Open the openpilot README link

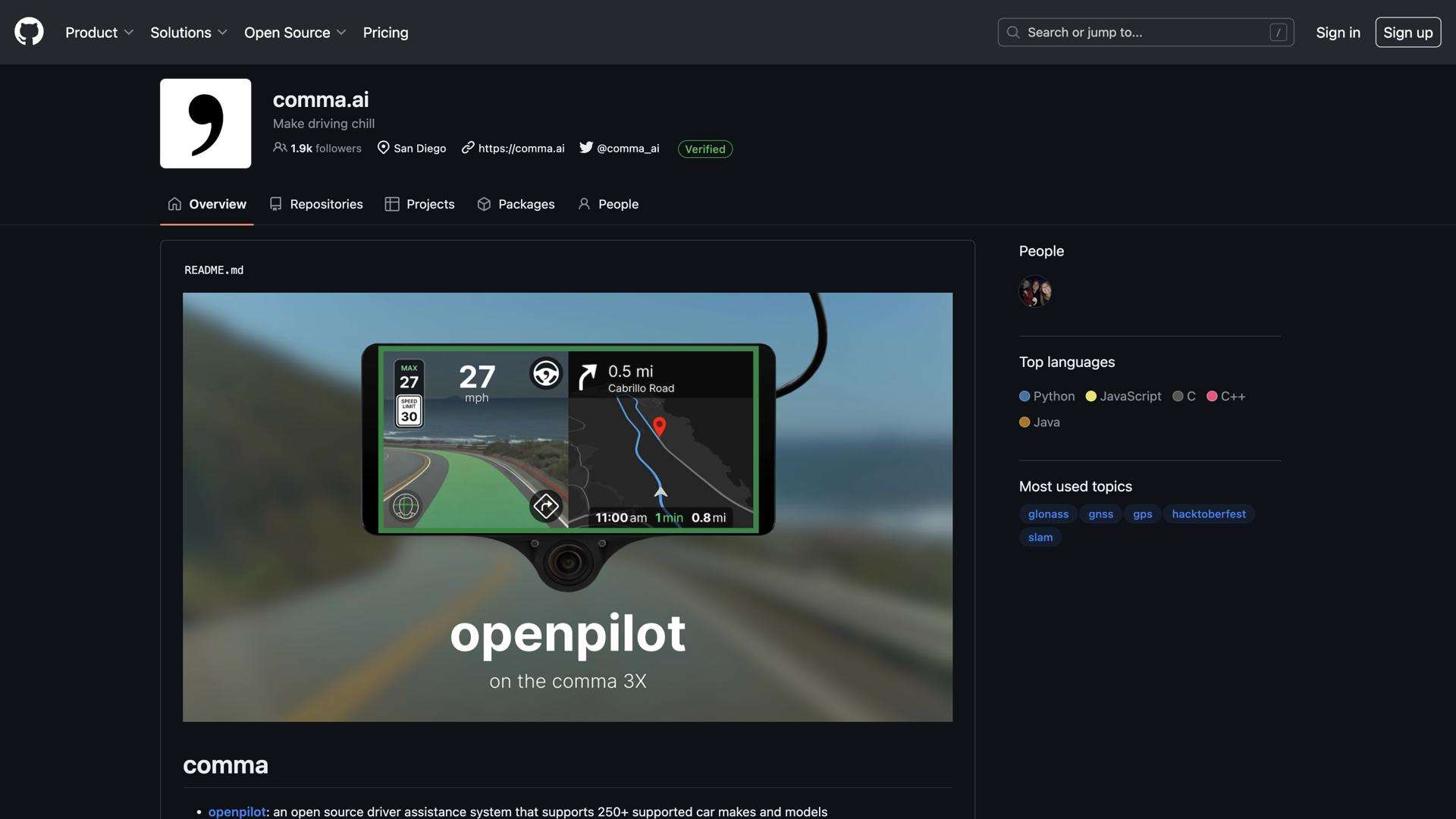[237, 811]
